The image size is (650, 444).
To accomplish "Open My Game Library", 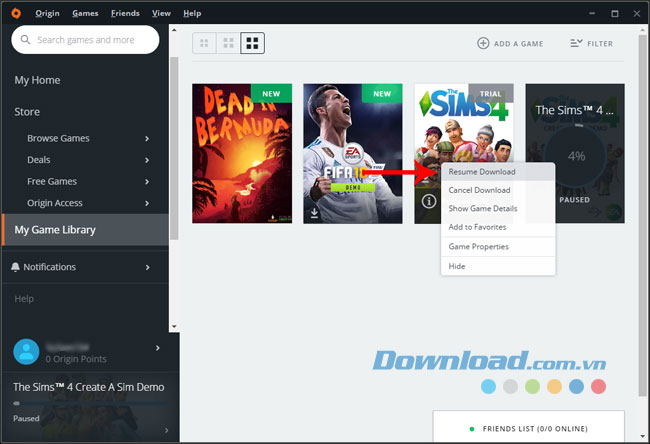I will pyautogui.click(x=85, y=230).
